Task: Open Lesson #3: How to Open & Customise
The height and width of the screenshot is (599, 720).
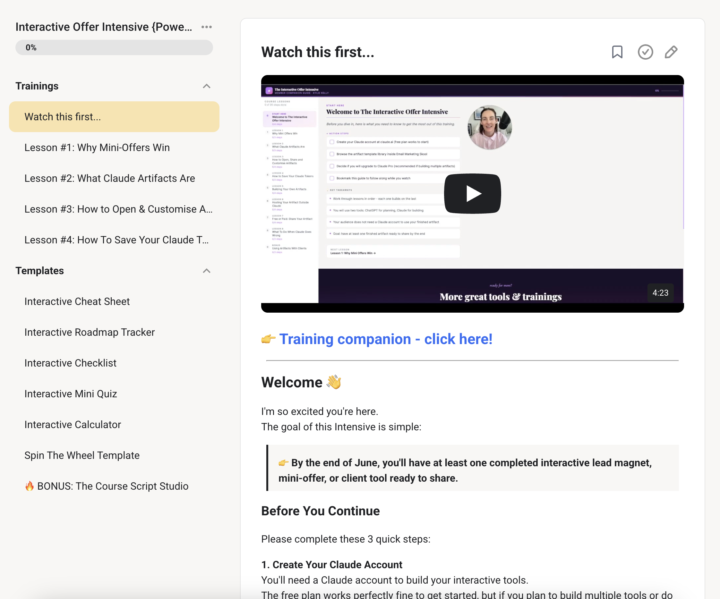Action: (x=114, y=209)
